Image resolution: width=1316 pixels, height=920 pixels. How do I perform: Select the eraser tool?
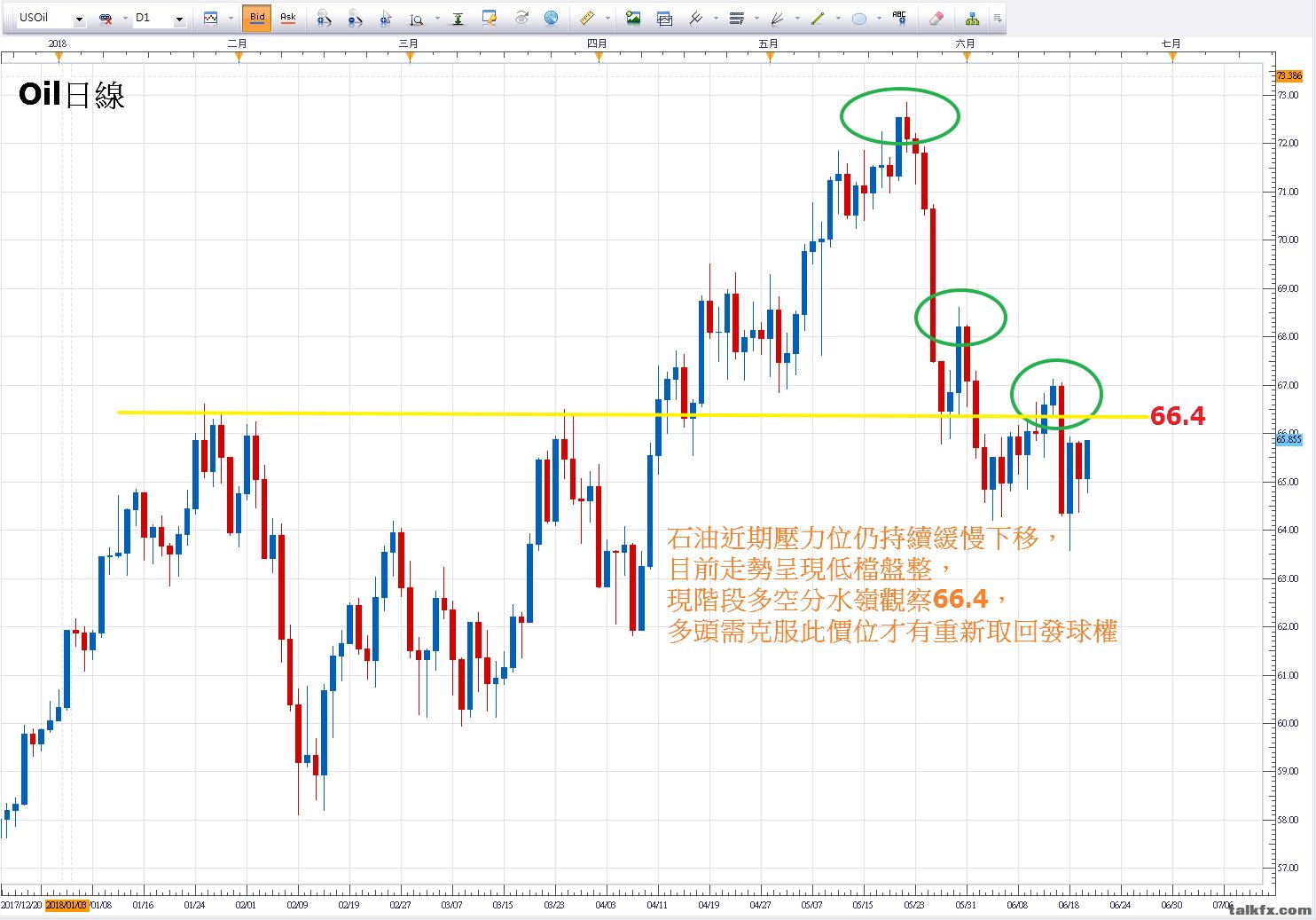936,18
